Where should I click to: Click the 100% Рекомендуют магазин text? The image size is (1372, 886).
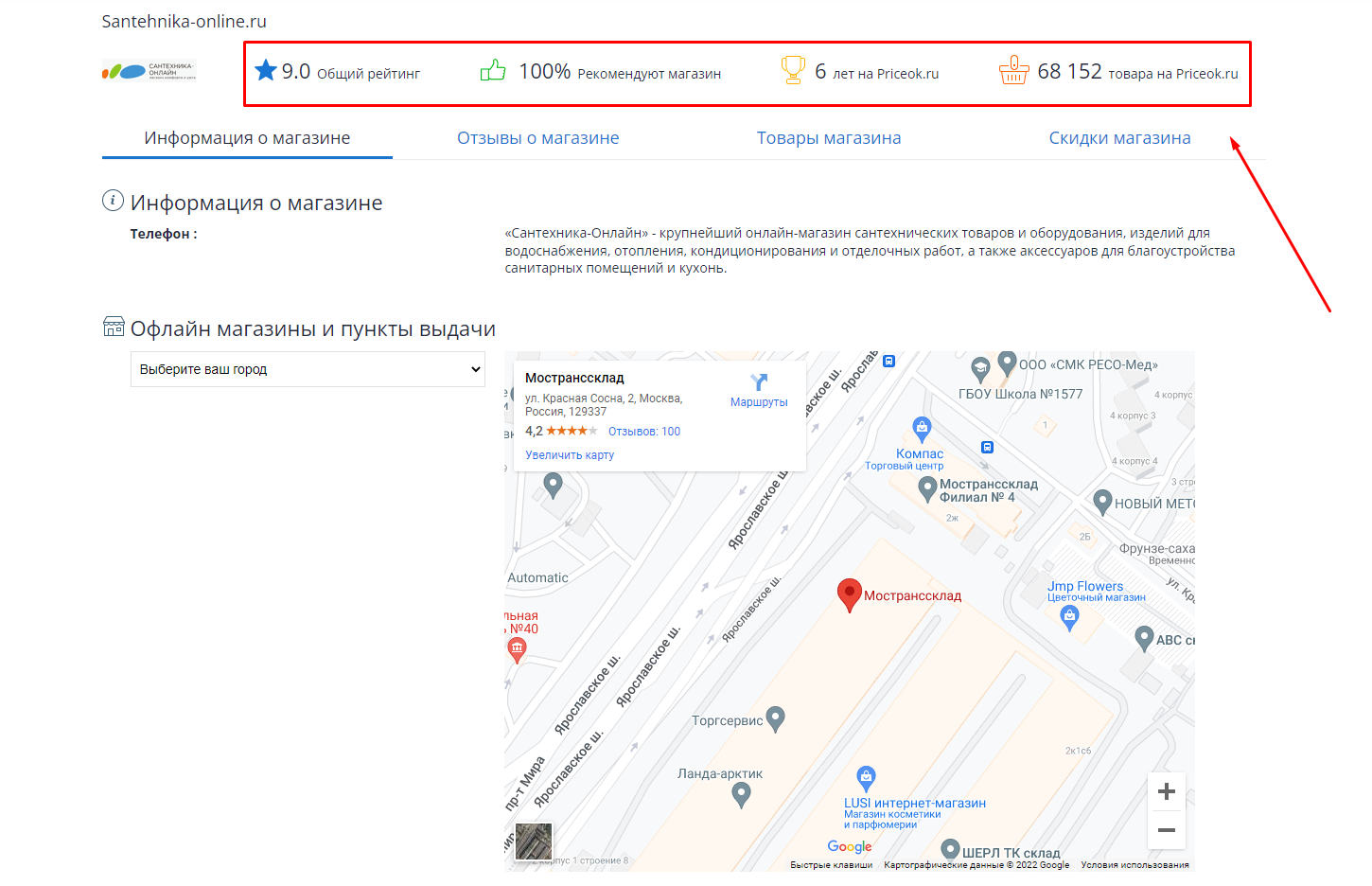620,72
